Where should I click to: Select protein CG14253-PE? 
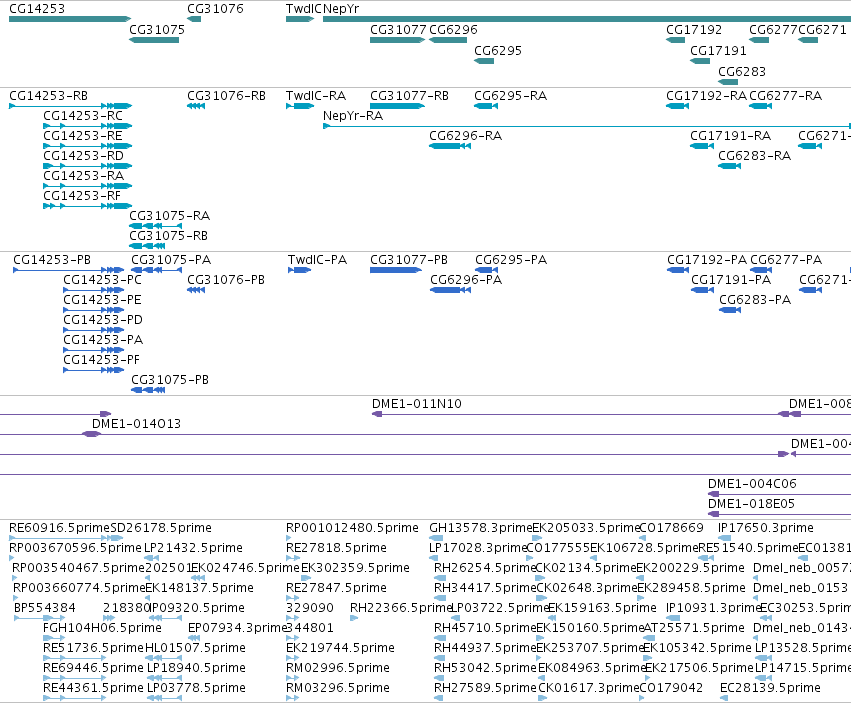(94, 310)
